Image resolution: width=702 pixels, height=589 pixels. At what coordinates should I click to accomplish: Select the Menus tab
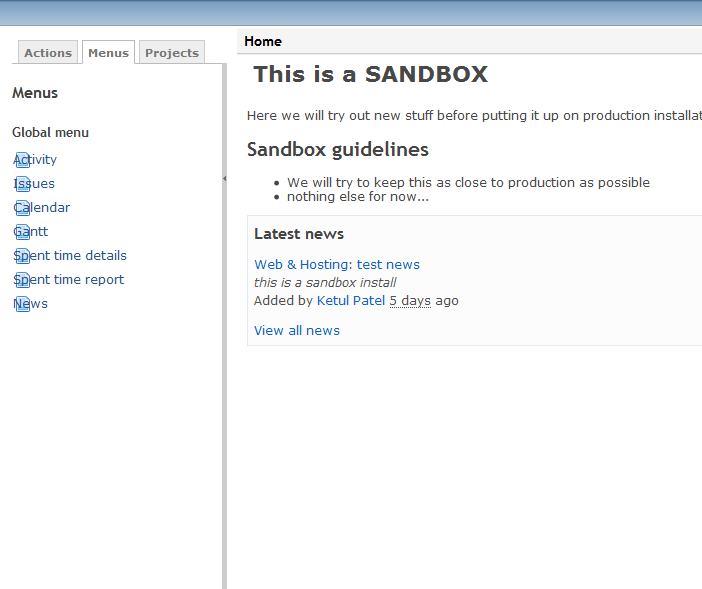click(108, 52)
